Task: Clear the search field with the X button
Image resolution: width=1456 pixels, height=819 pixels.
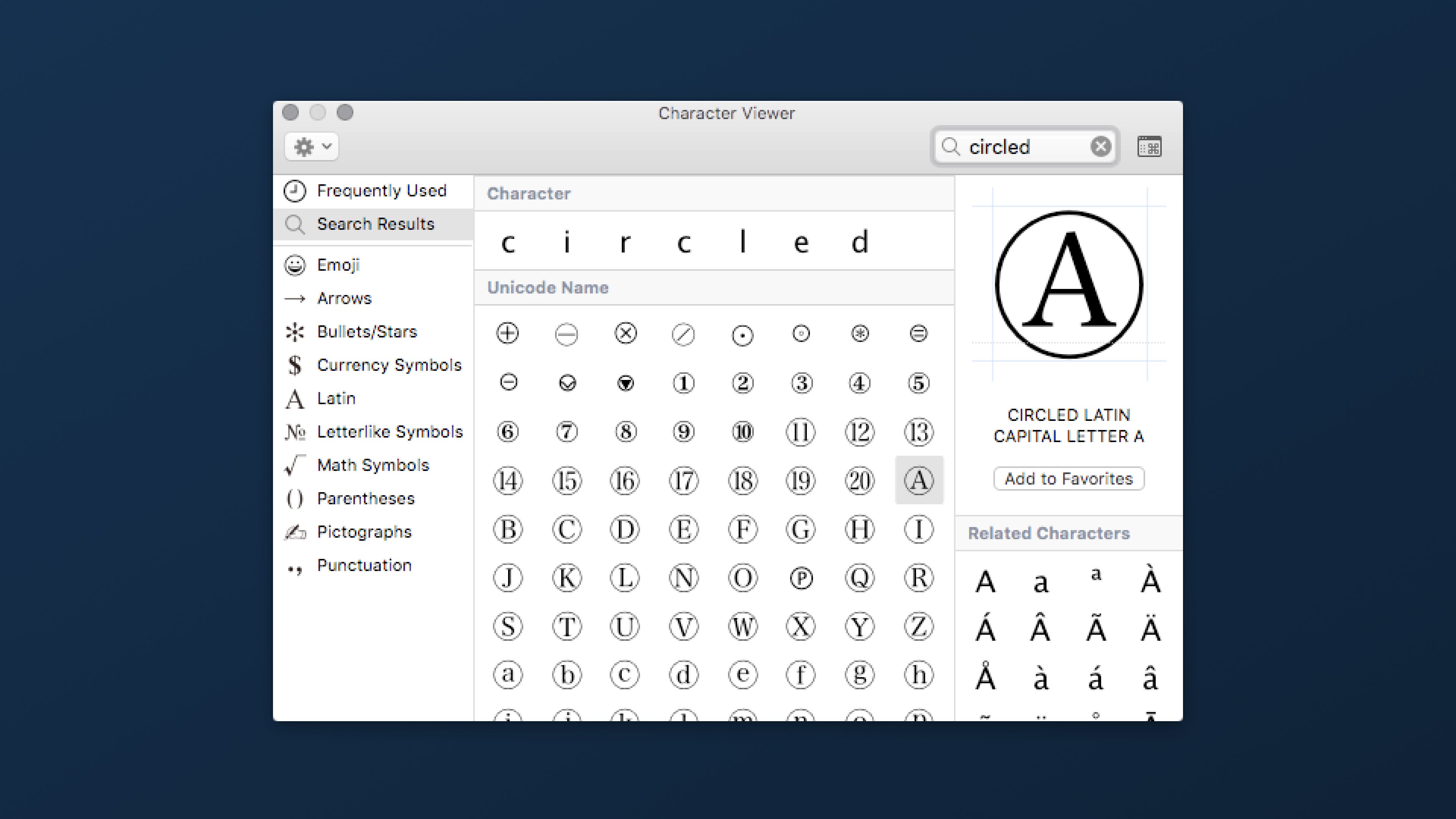Action: pyautogui.click(x=1100, y=147)
